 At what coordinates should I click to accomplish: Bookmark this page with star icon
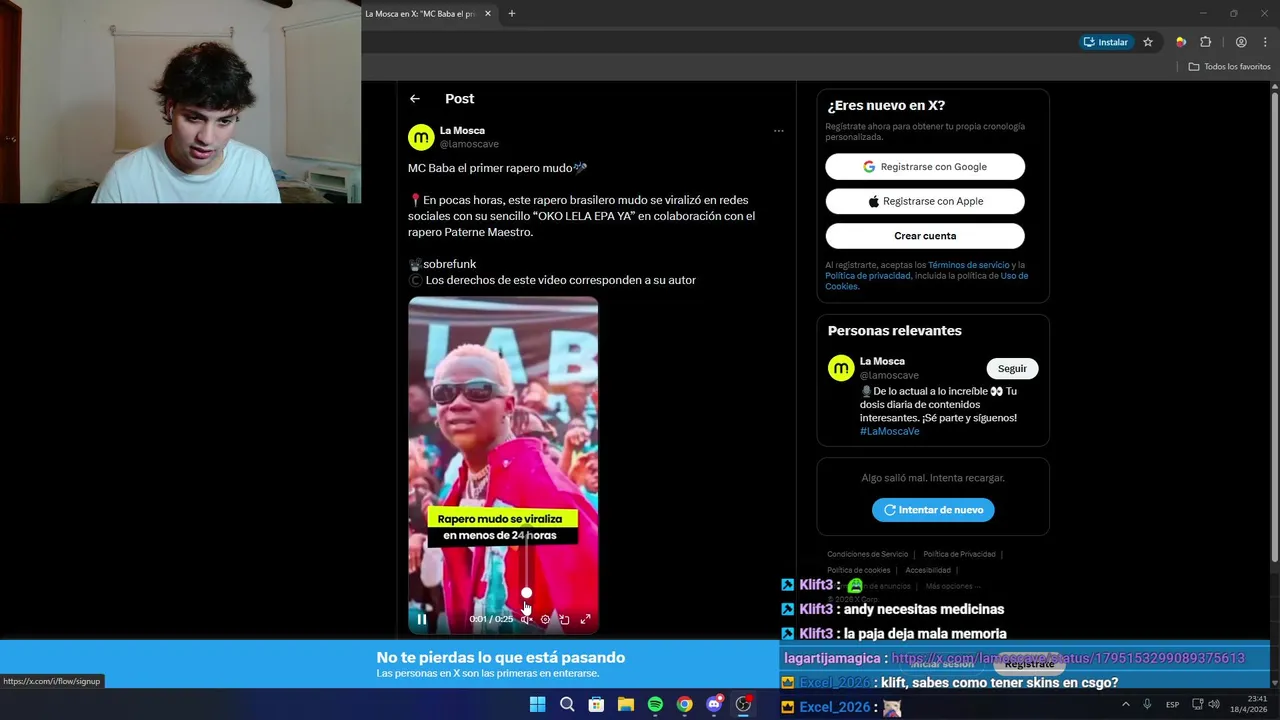coord(1148,42)
